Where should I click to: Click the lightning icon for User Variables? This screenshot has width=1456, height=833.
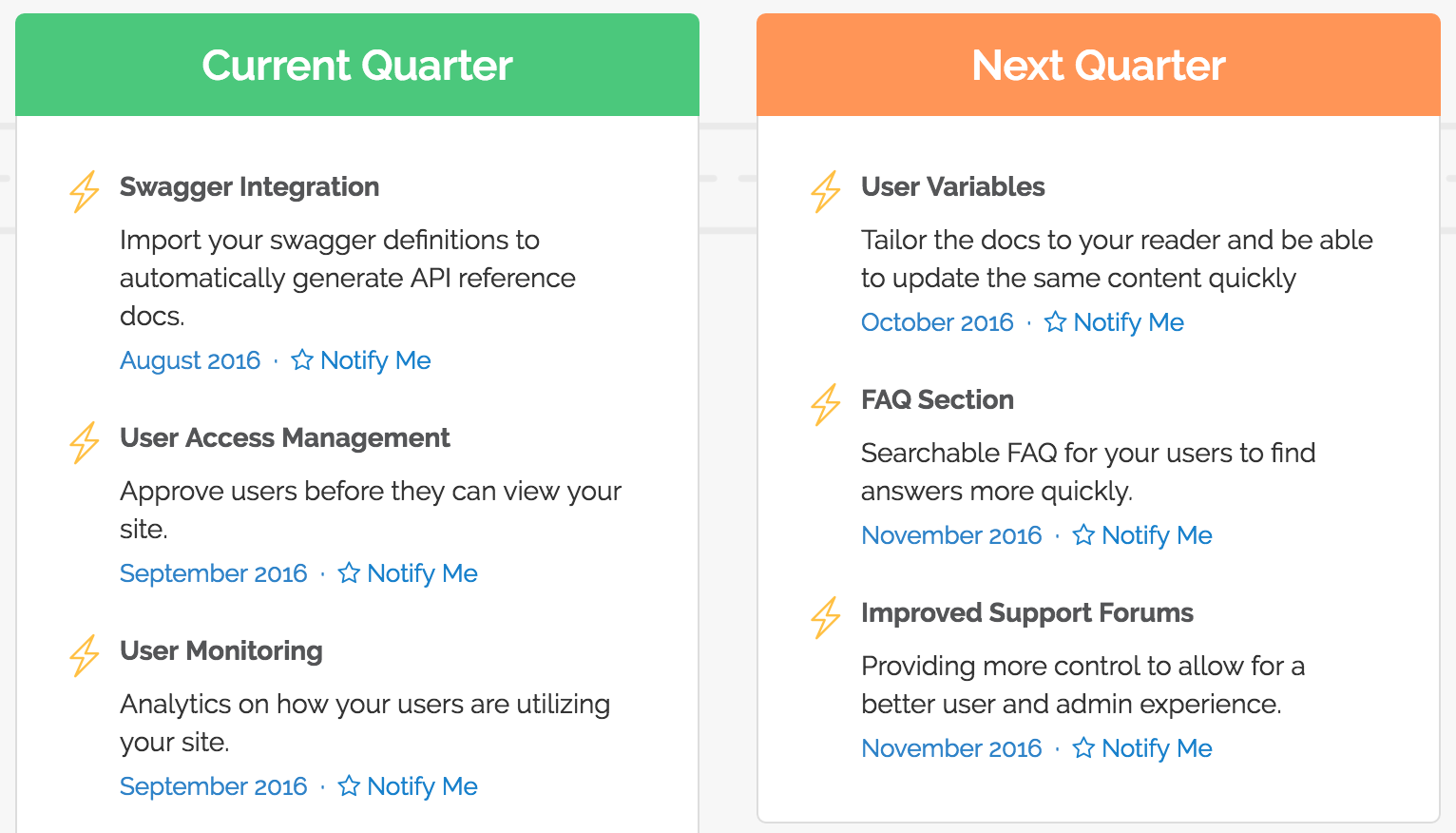826,191
